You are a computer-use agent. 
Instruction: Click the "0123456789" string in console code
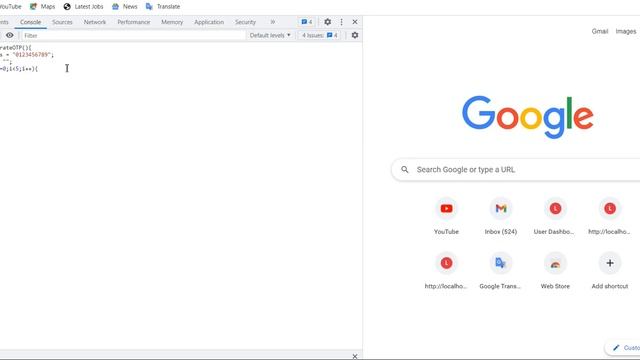point(31,55)
